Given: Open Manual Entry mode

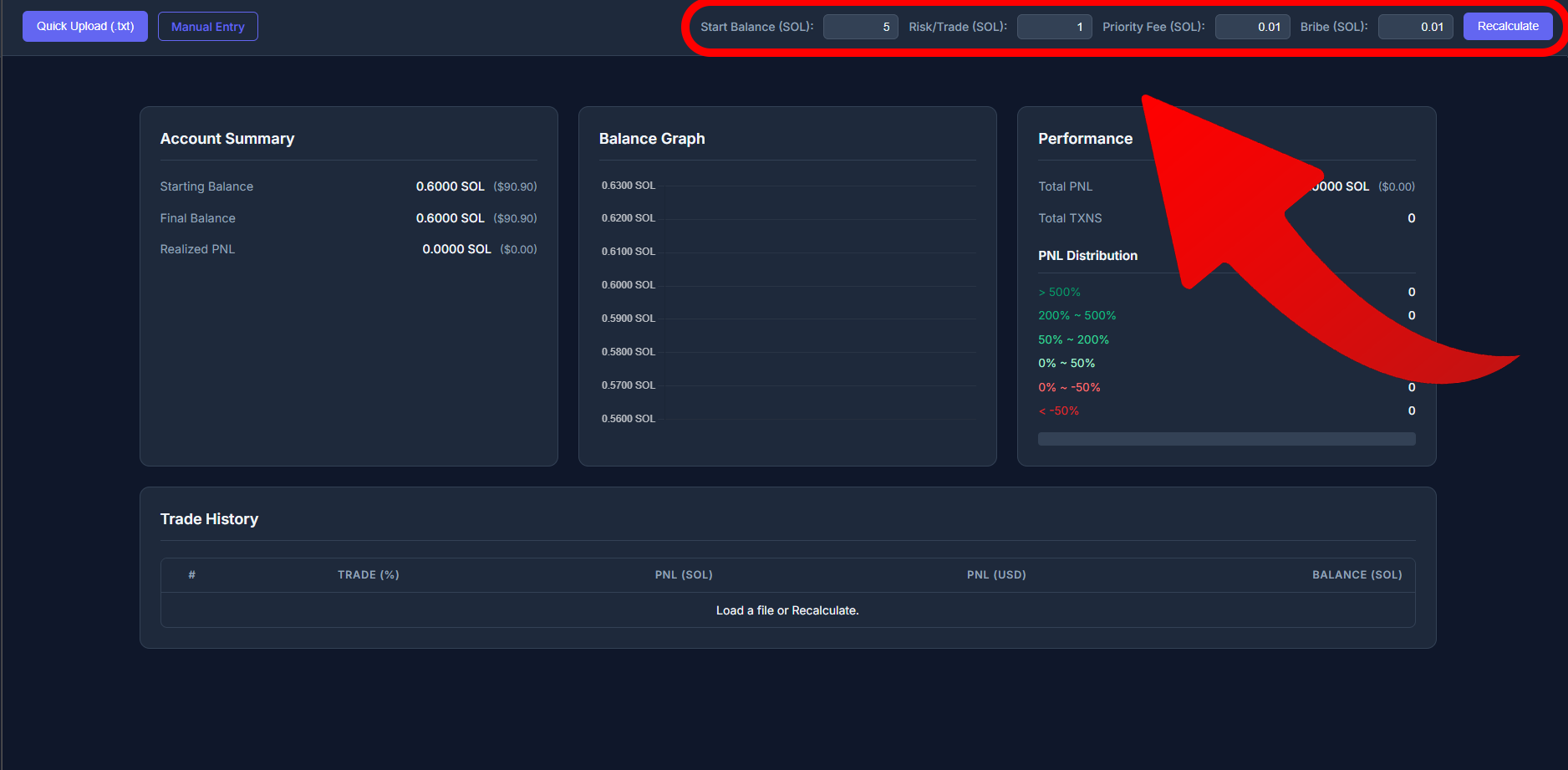Looking at the screenshot, I should coord(208,27).
